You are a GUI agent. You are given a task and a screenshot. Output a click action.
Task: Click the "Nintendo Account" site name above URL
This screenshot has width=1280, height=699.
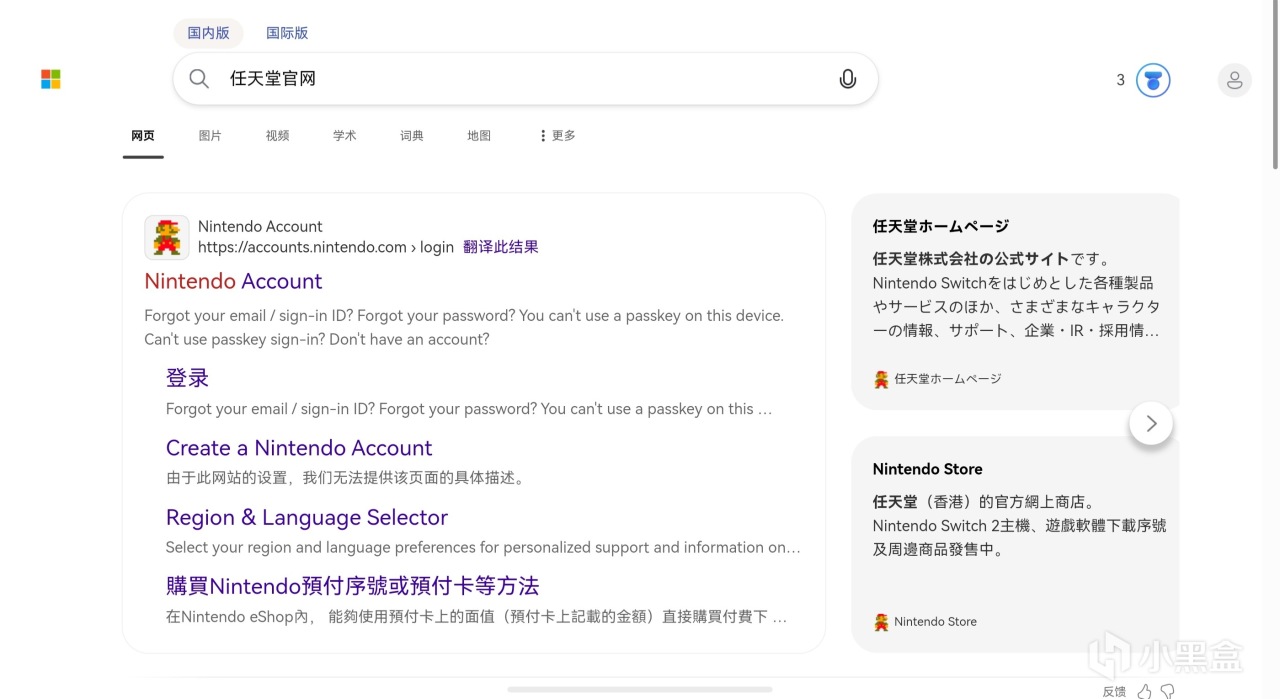(x=260, y=226)
